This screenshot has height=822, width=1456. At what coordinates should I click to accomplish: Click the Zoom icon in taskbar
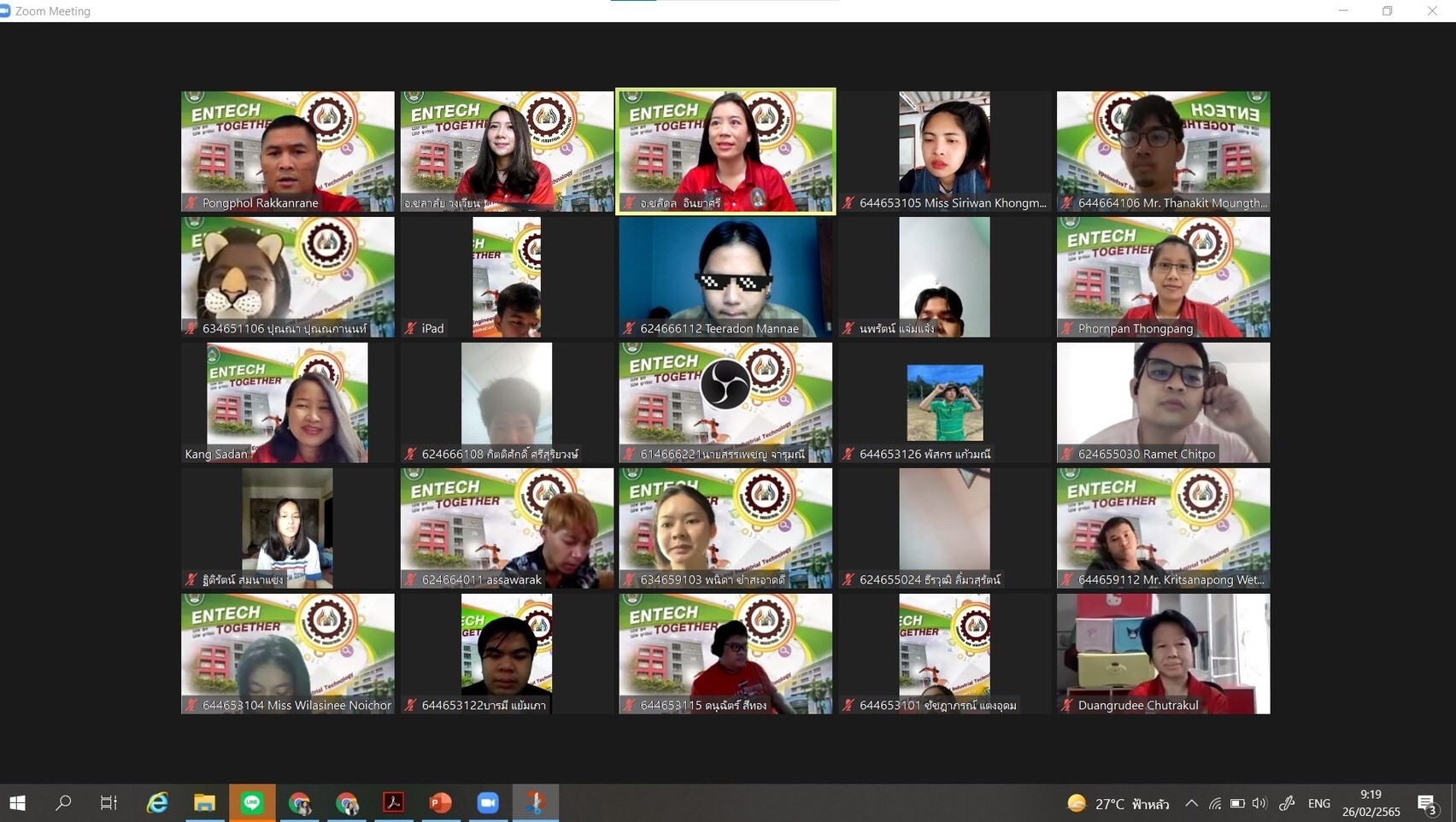[488, 802]
